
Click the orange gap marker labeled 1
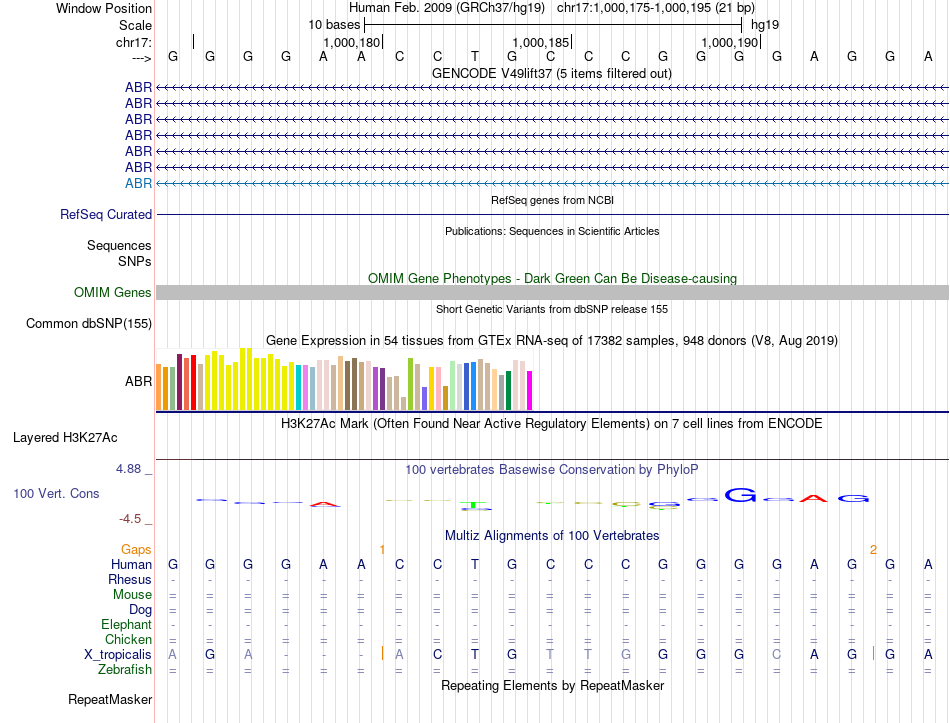tap(382, 550)
